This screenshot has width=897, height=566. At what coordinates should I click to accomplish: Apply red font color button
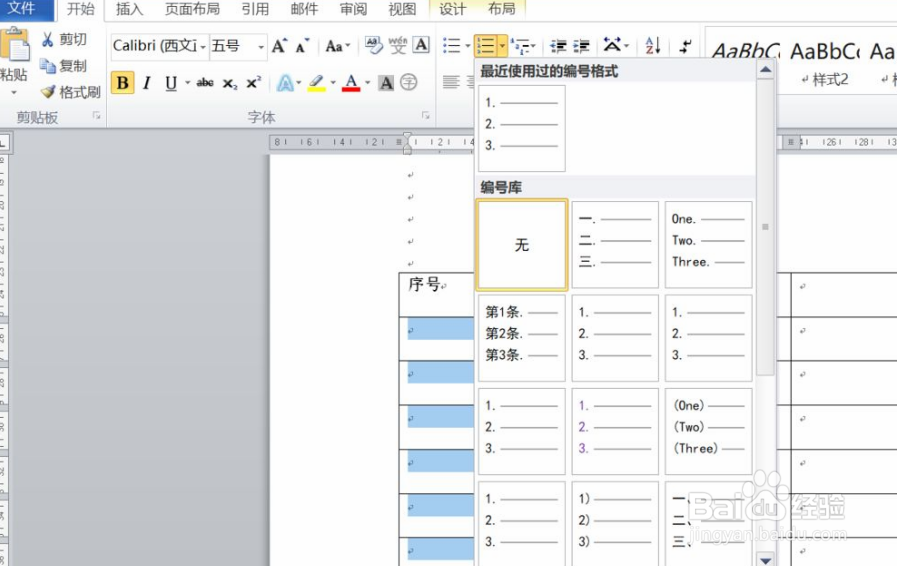click(x=351, y=83)
